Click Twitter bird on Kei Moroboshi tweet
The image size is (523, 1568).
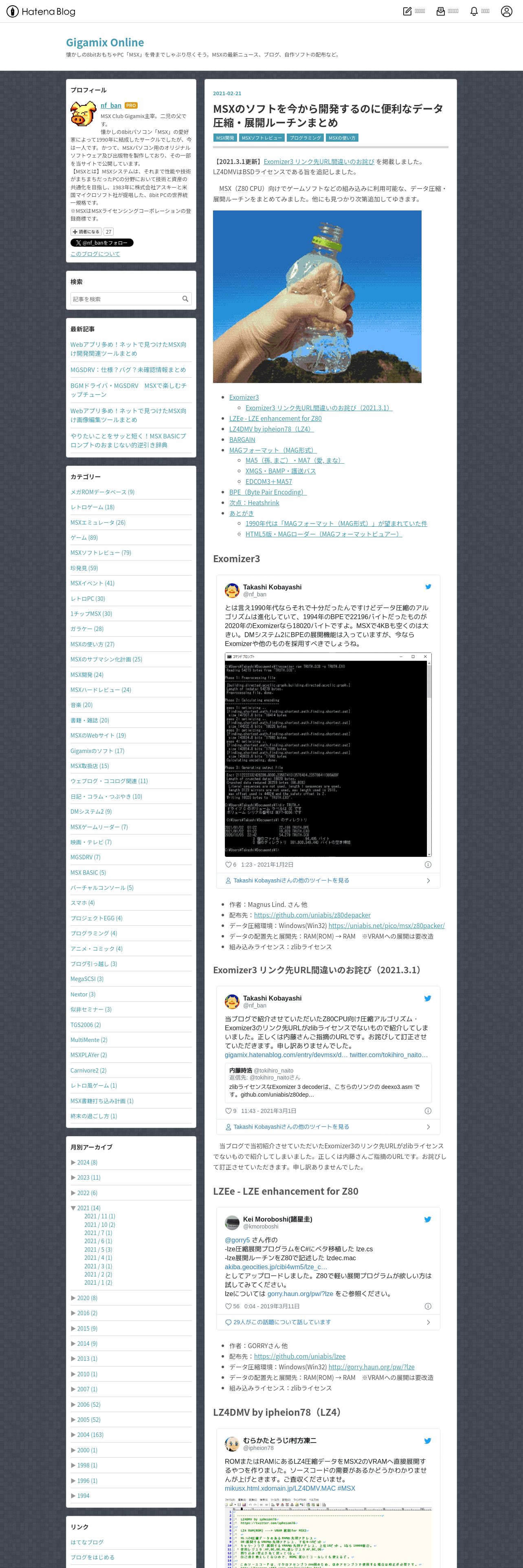(x=428, y=1219)
